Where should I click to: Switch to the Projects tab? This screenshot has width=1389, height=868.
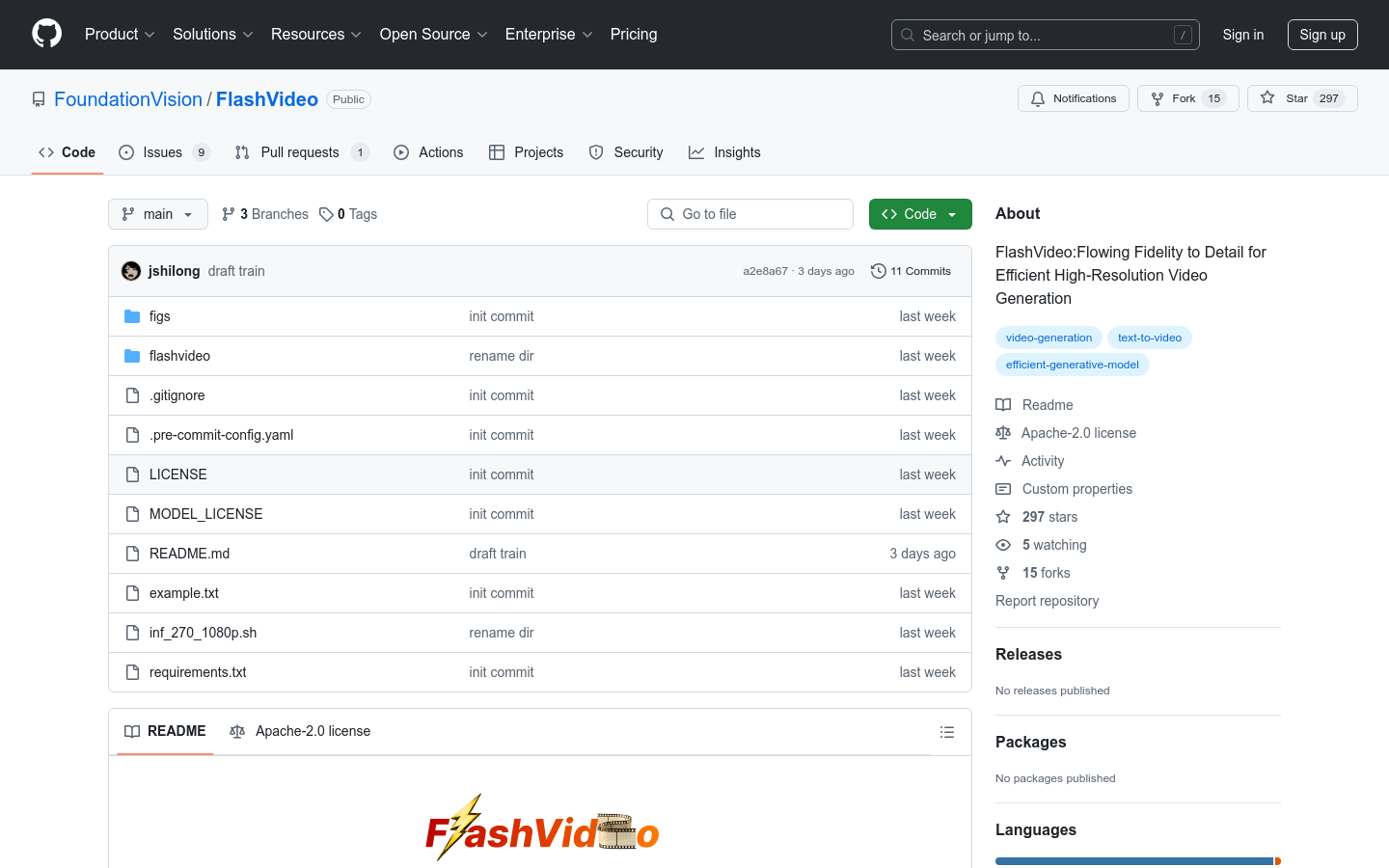pos(526,152)
